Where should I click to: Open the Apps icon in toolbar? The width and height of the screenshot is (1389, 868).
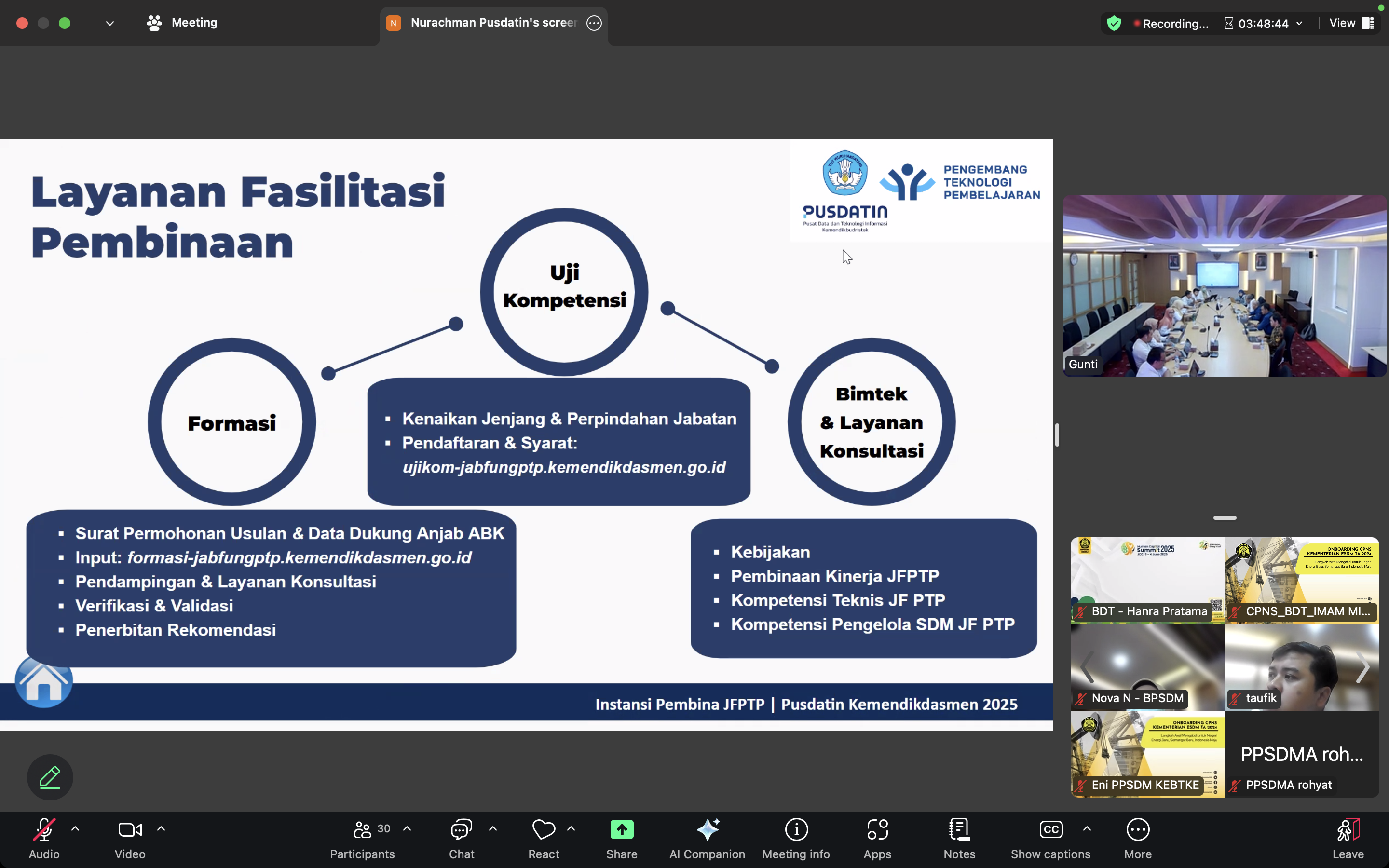point(877,829)
